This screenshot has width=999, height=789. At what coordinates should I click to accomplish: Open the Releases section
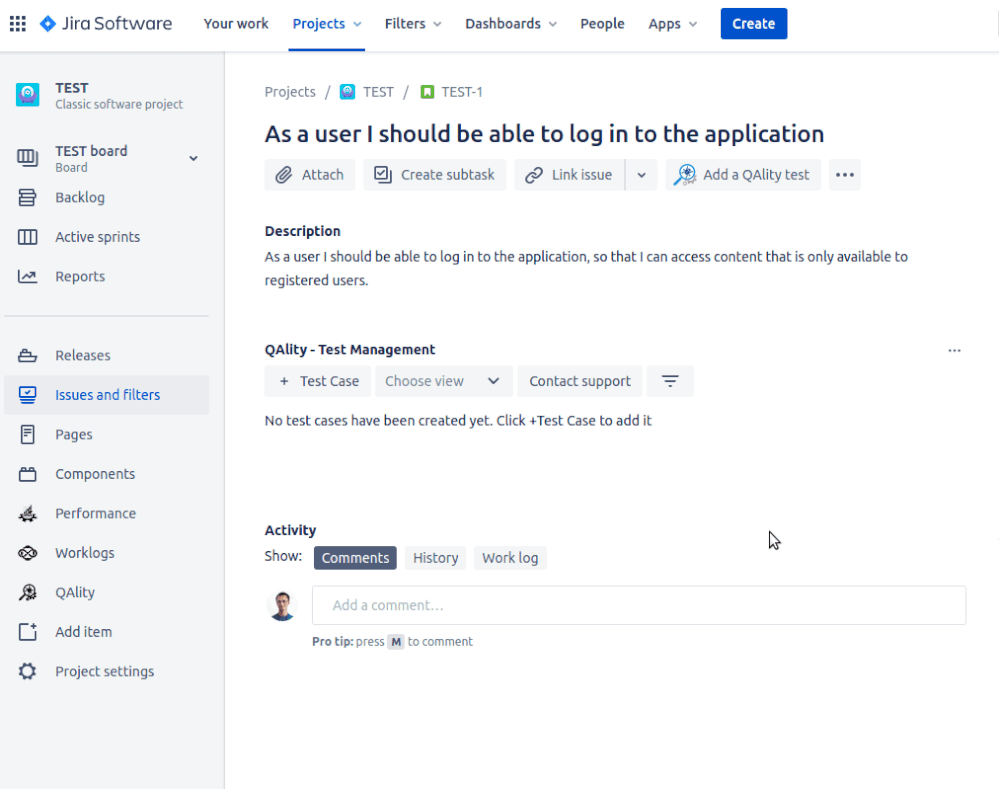pos(81,355)
